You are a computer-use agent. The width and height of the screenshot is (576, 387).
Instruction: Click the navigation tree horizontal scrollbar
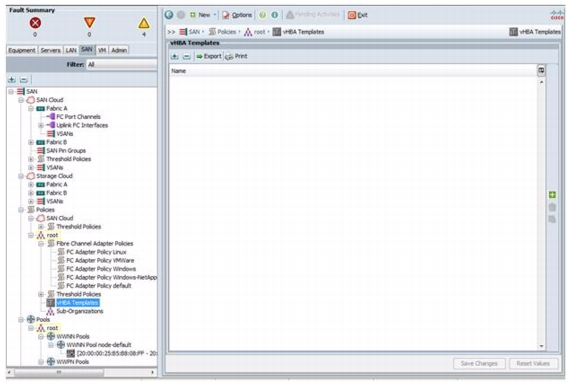point(59,372)
